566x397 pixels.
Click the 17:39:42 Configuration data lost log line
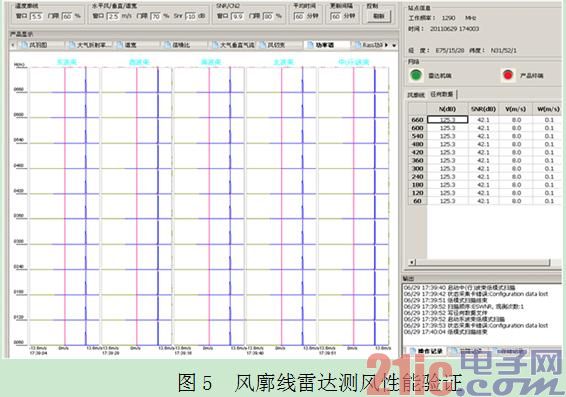[x=476, y=294]
